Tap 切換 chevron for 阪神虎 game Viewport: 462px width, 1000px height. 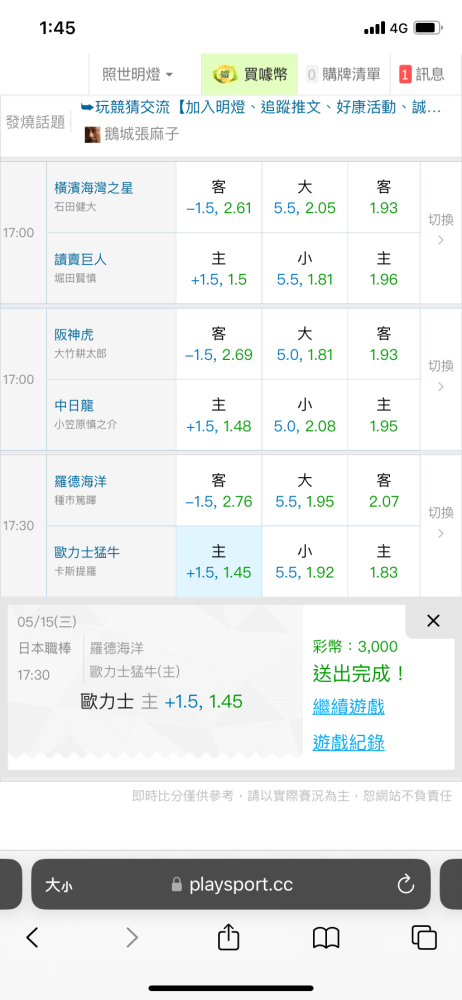(x=441, y=387)
